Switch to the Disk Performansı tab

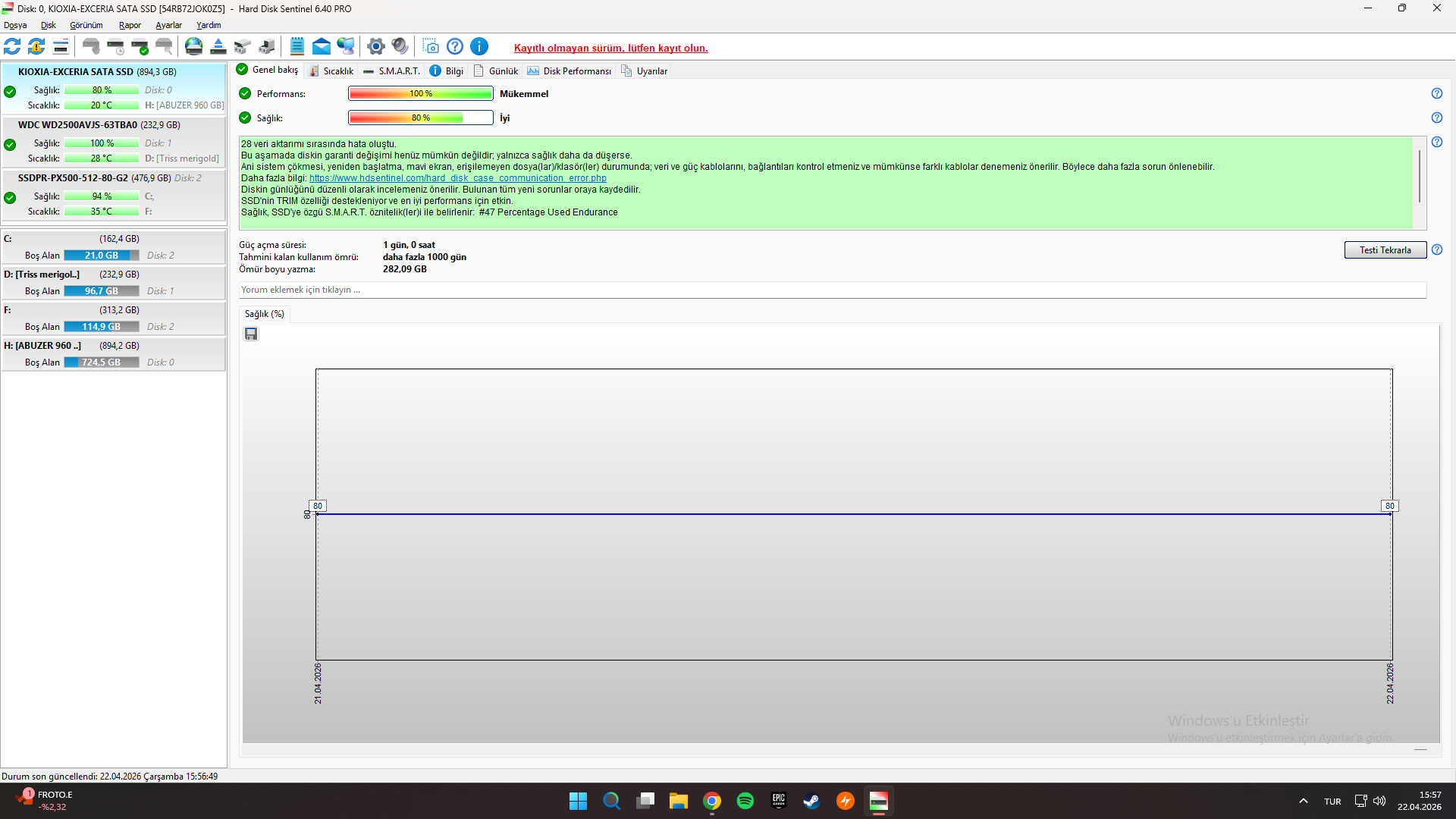pyautogui.click(x=570, y=71)
